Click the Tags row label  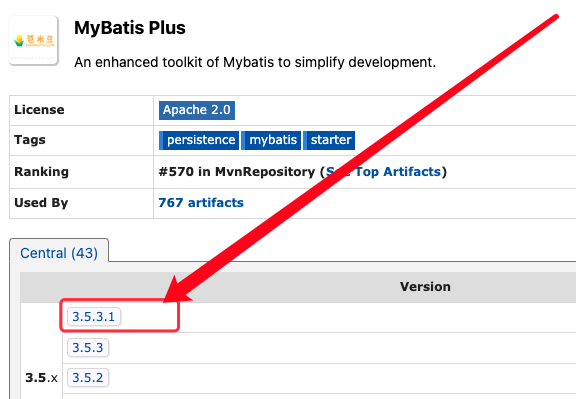pyautogui.click(x=30, y=140)
